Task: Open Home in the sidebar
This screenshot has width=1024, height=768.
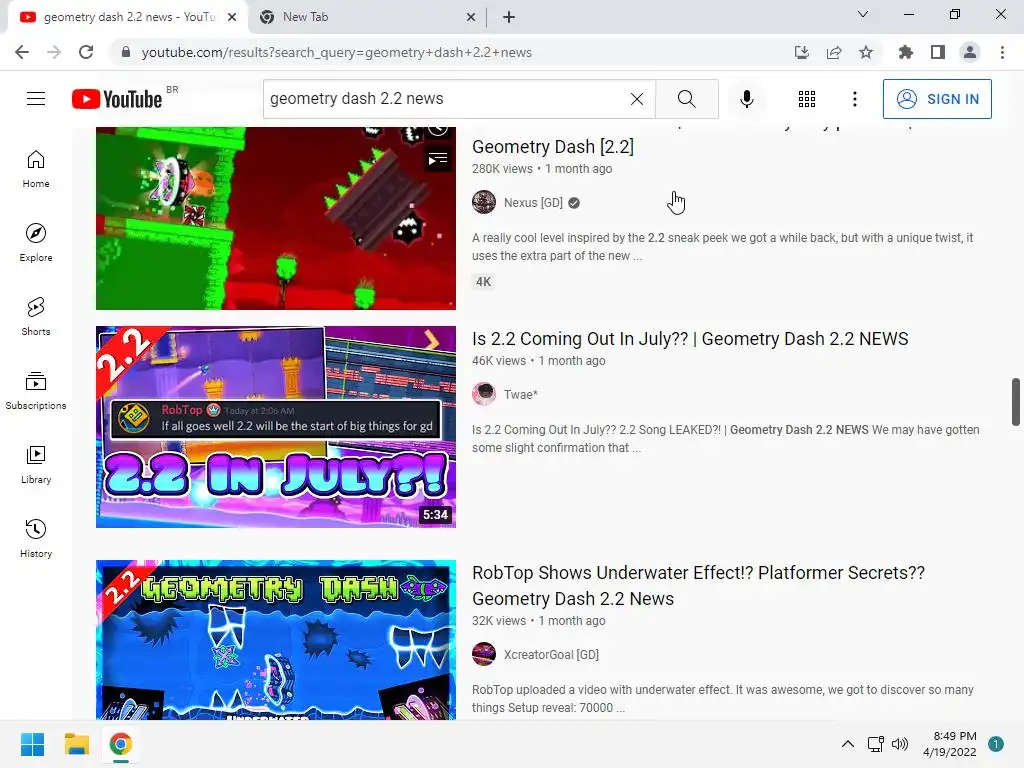Action: (x=36, y=168)
